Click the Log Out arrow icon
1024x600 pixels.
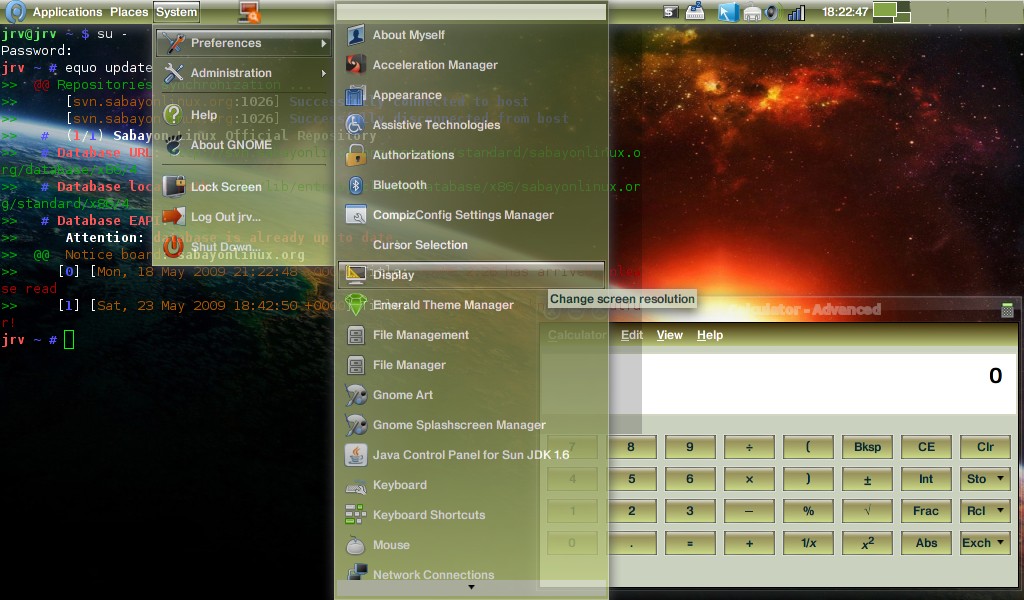(174, 217)
